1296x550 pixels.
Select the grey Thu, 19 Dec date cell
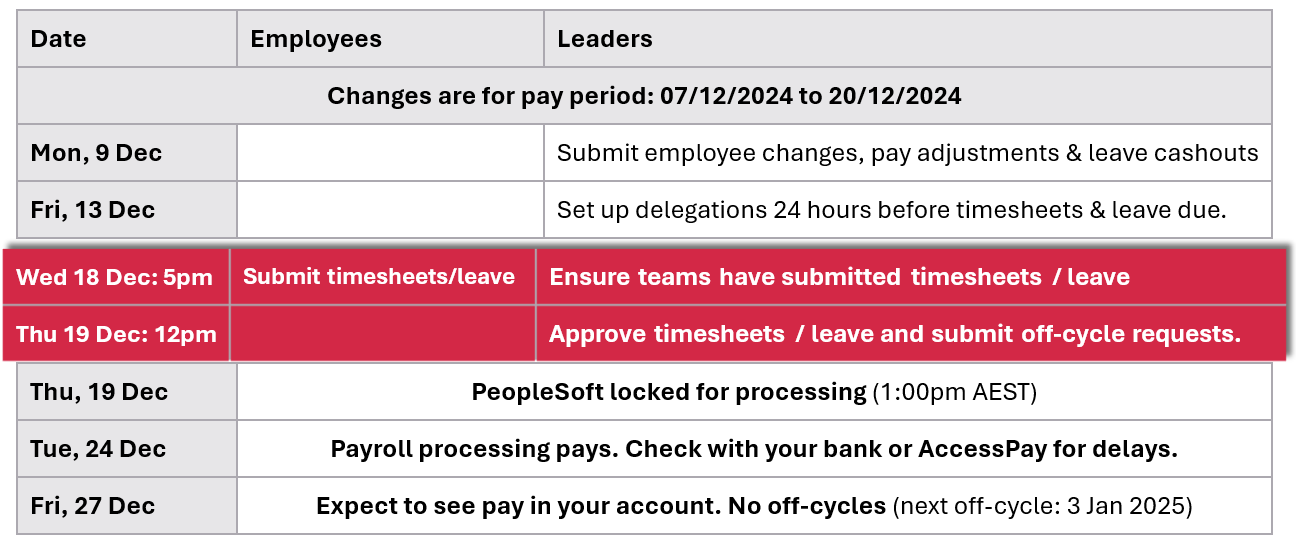tap(99, 391)
